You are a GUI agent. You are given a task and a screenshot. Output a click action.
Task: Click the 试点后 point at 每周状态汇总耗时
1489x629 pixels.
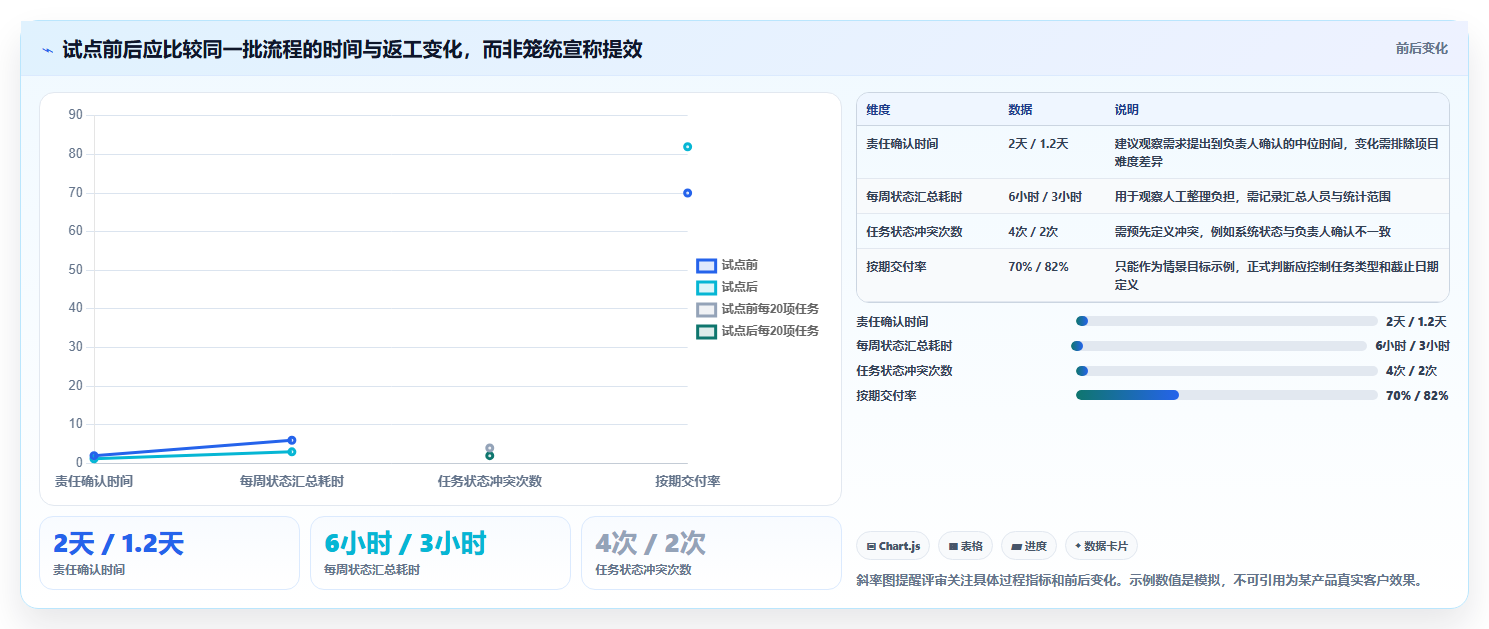[292, 452]
